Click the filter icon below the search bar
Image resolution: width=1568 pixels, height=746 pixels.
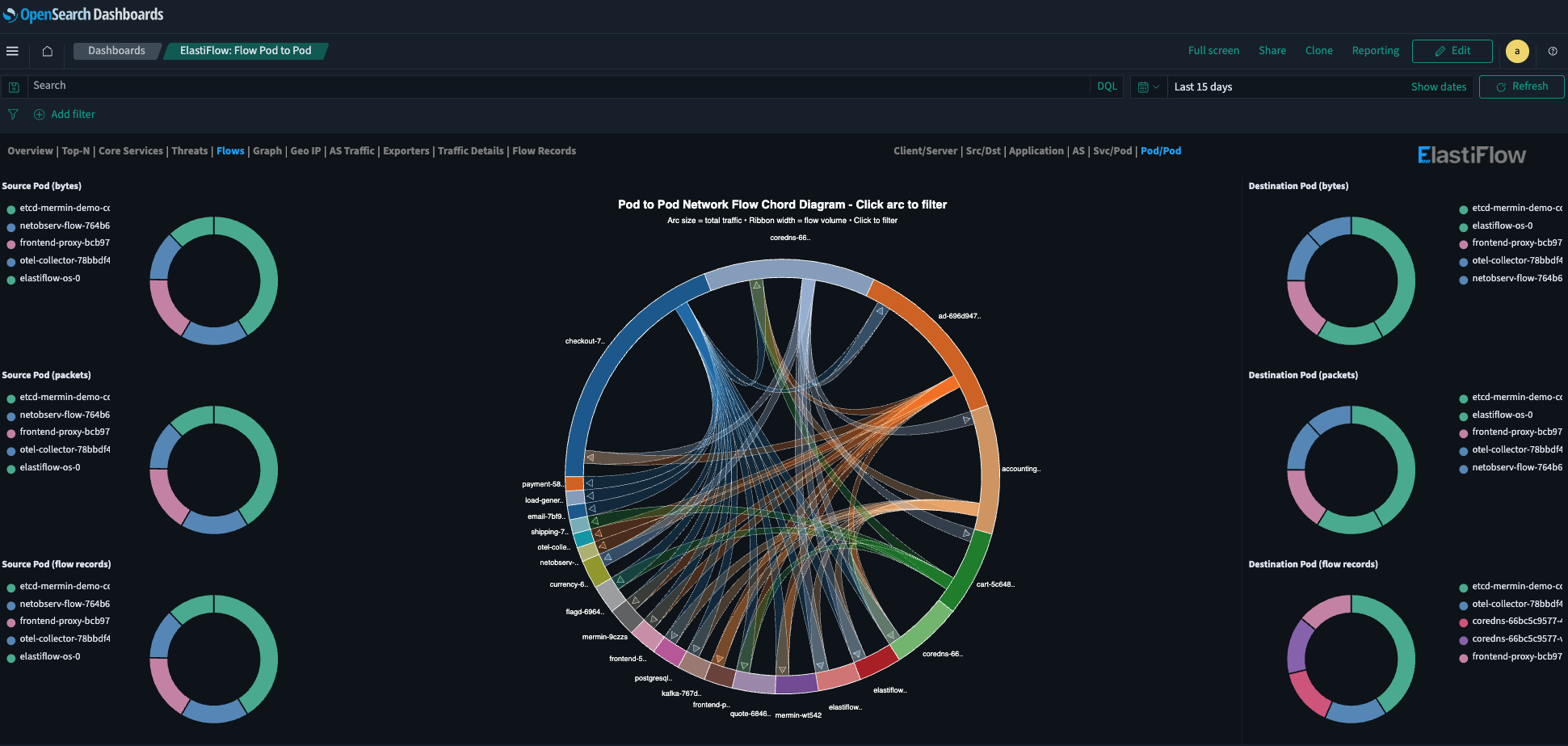point(13,114)
